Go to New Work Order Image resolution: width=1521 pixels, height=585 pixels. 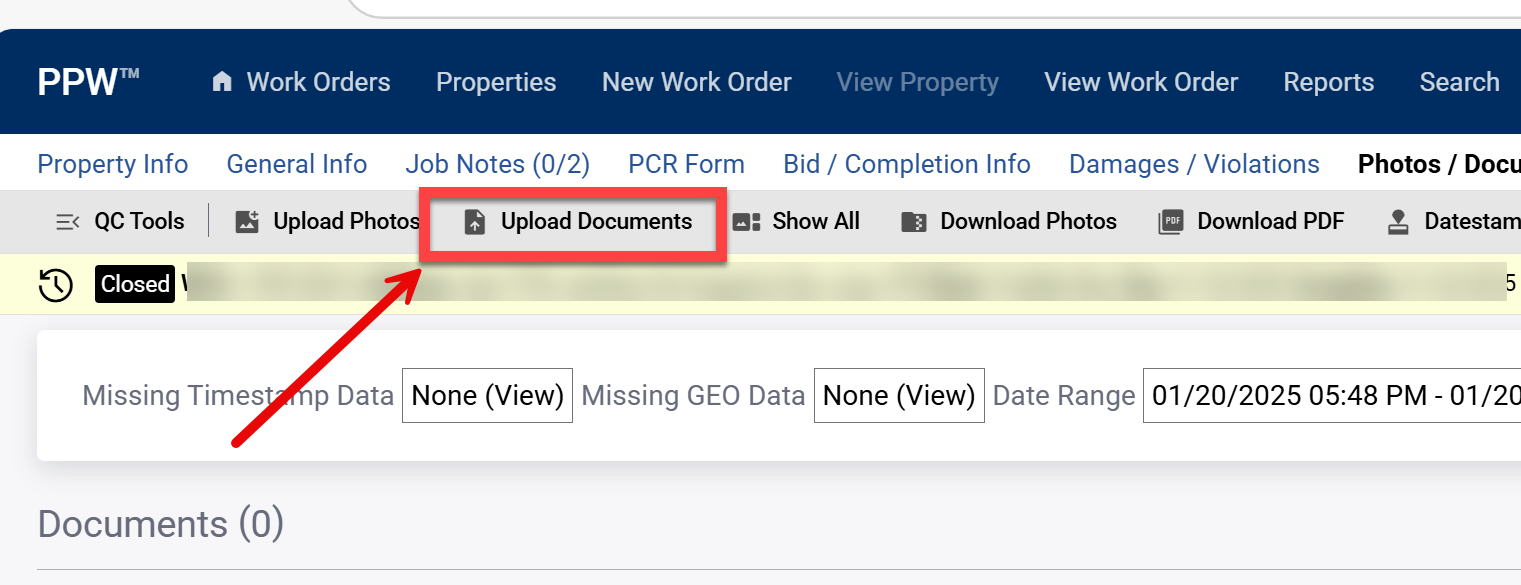click(x=696, y=82)
